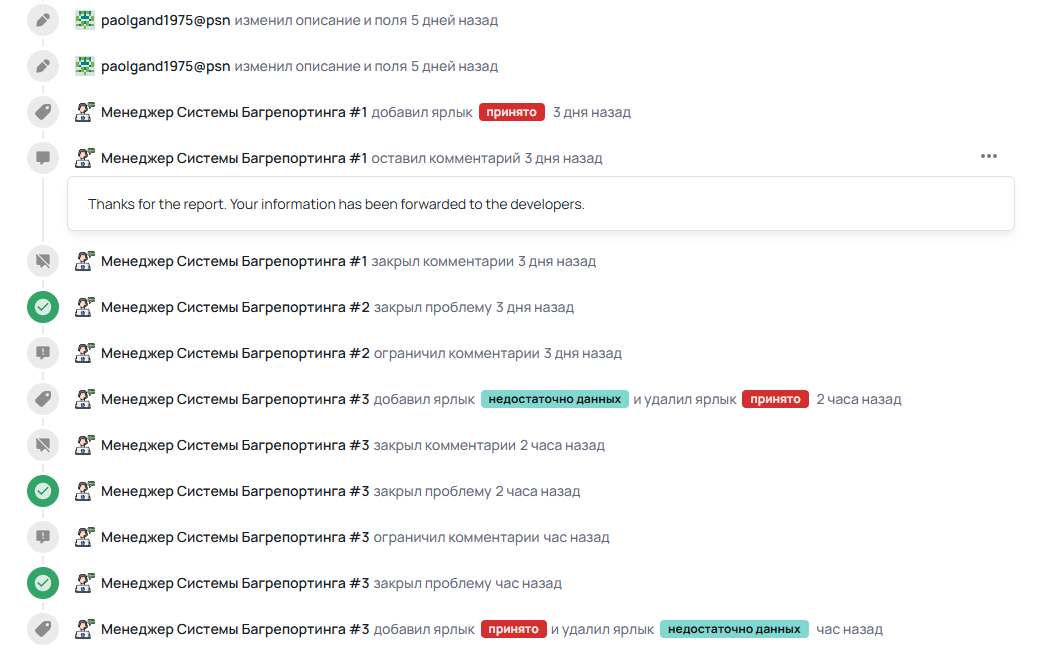The image size is (1037, 661).
Task: Click the removed недостаточно данных label in the last row
Action: (x=734, y=629)
